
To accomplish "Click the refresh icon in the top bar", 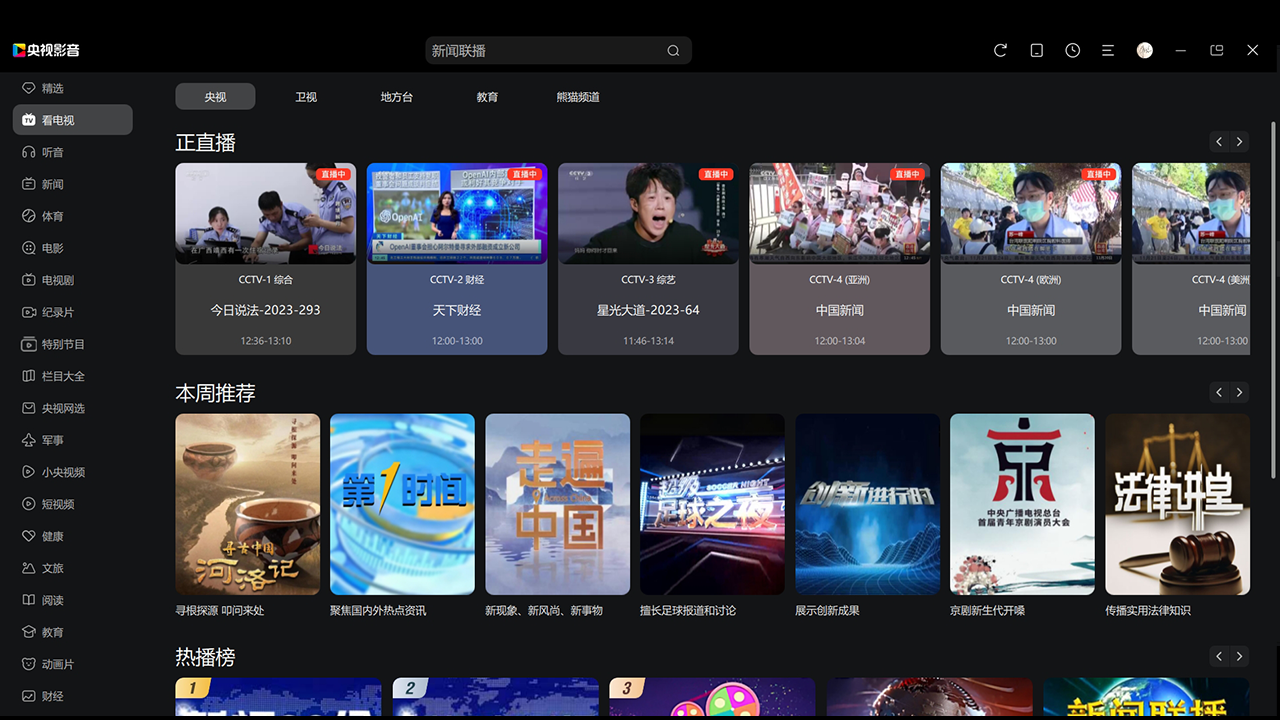I will click(x=1000, y=50).
